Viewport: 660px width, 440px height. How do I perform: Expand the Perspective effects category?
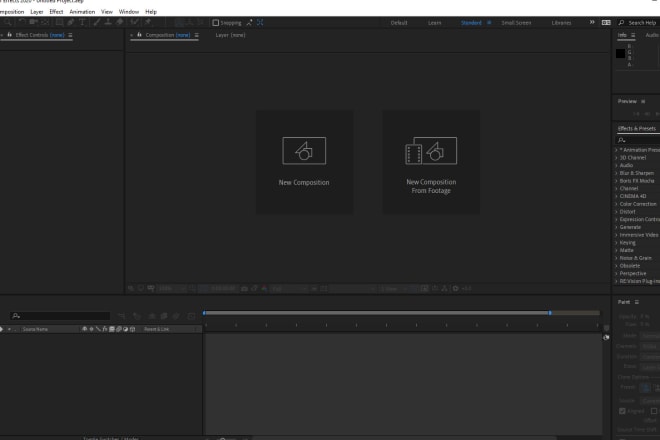pos(616,273)
